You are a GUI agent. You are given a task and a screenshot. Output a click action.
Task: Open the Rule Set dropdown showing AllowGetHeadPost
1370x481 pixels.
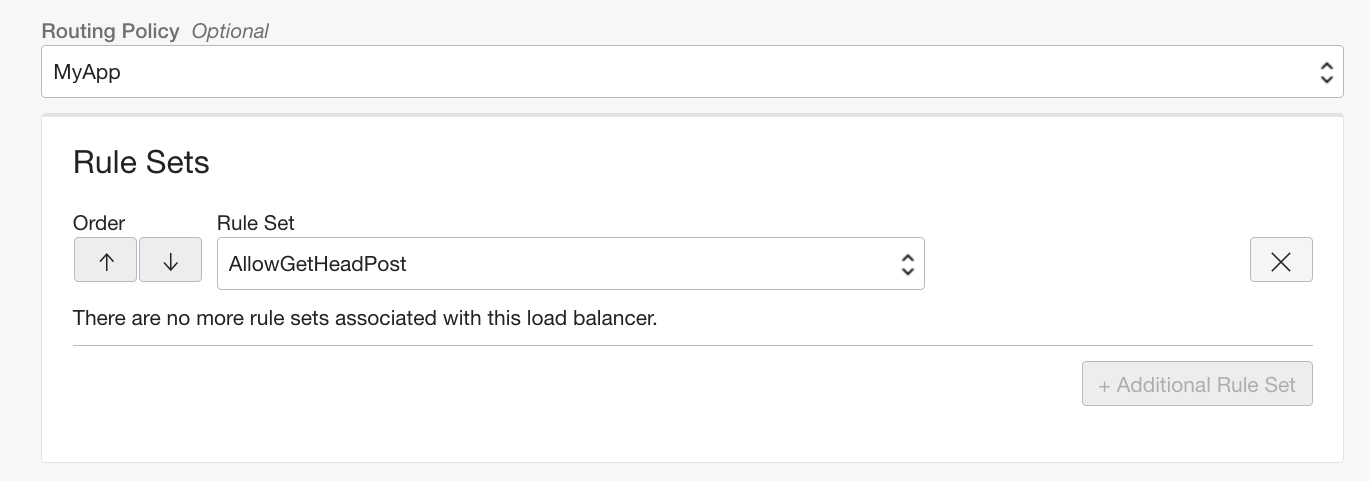click(x=570, y=264)
